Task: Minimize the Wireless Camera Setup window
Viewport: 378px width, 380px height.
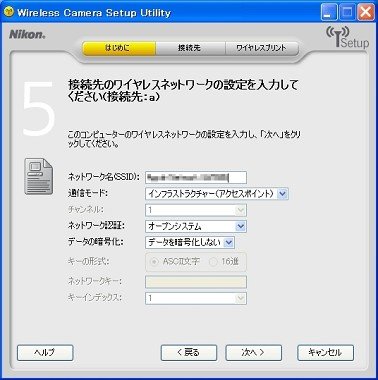Action: (329, 12)
